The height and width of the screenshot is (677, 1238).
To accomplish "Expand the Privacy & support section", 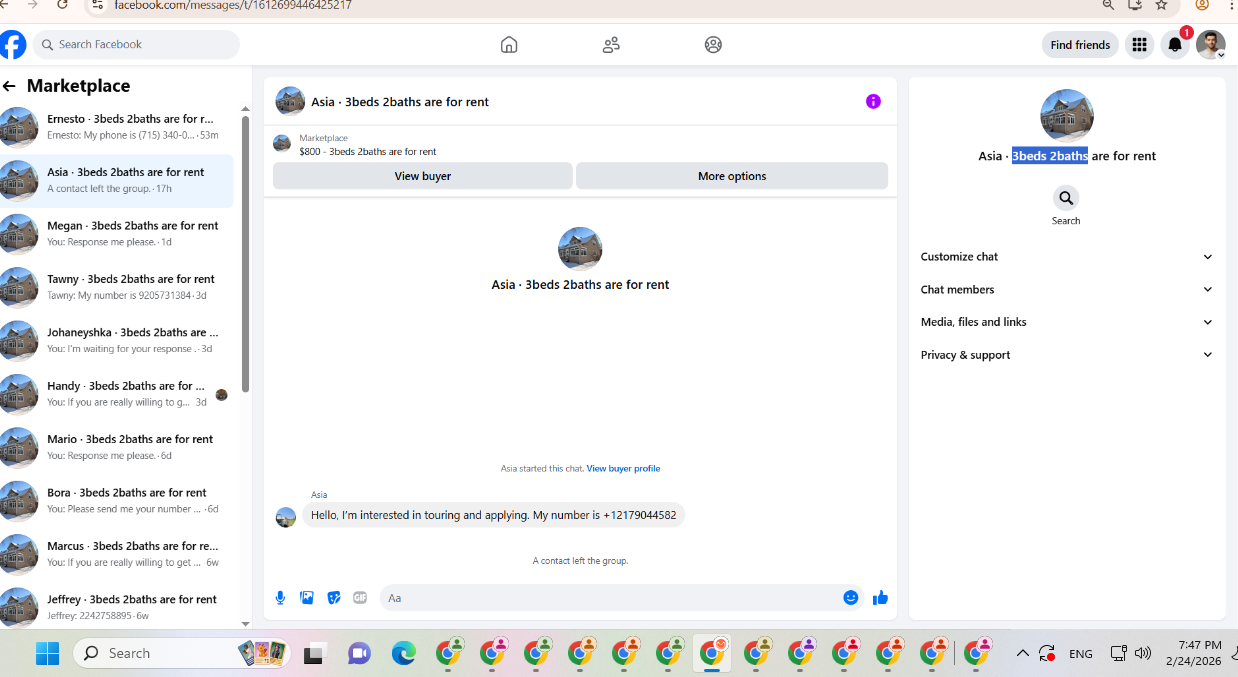I will (1066, 355).
